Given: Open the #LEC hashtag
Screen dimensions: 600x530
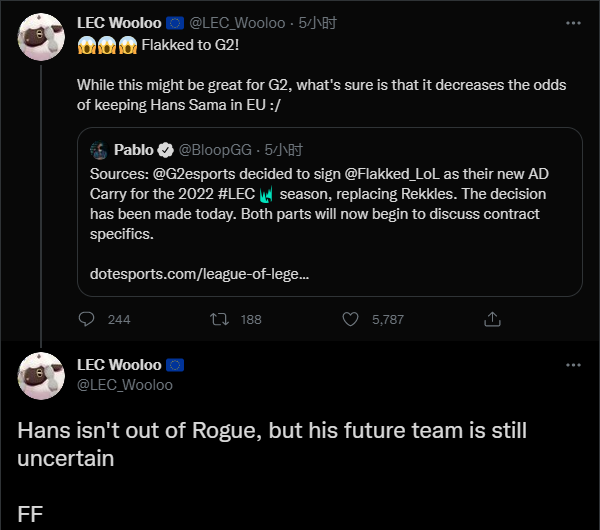Looking at the screenshot, I should [x=236, y=194].
